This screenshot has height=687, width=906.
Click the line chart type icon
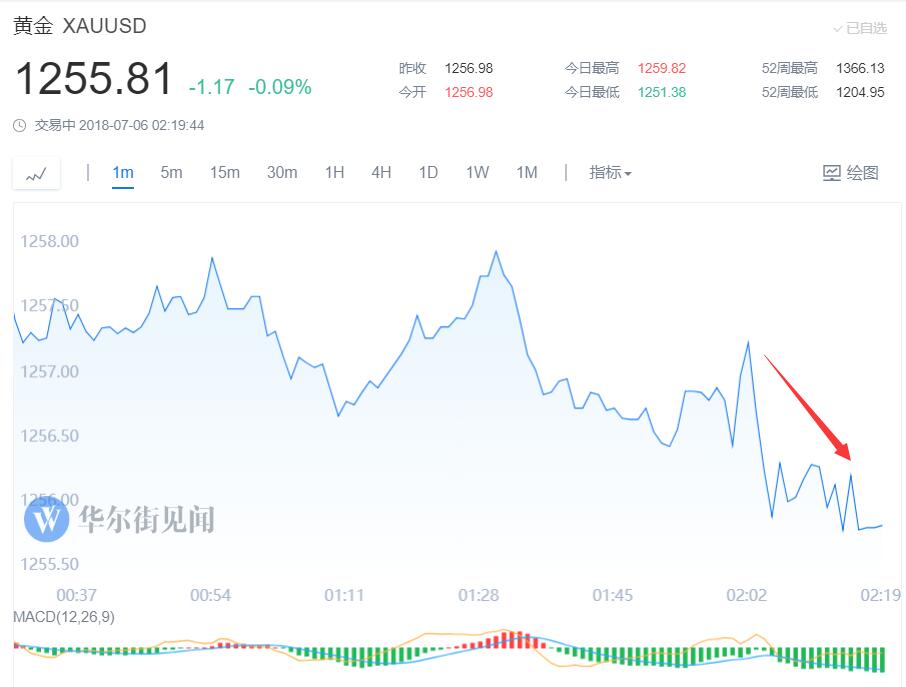pyautogui.click(x=36, y=174)
